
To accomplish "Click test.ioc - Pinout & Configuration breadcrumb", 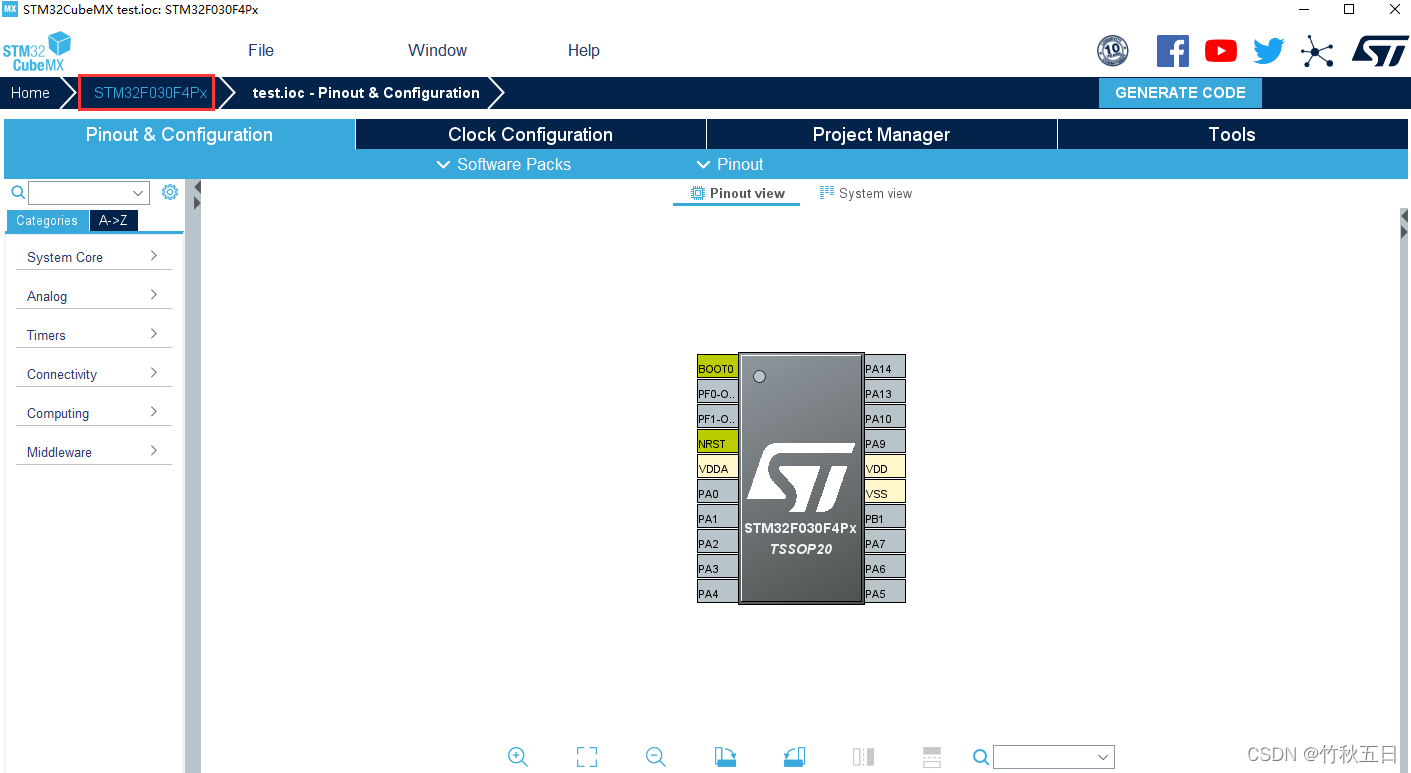I will pyautogui.click(x=366, y=93).
